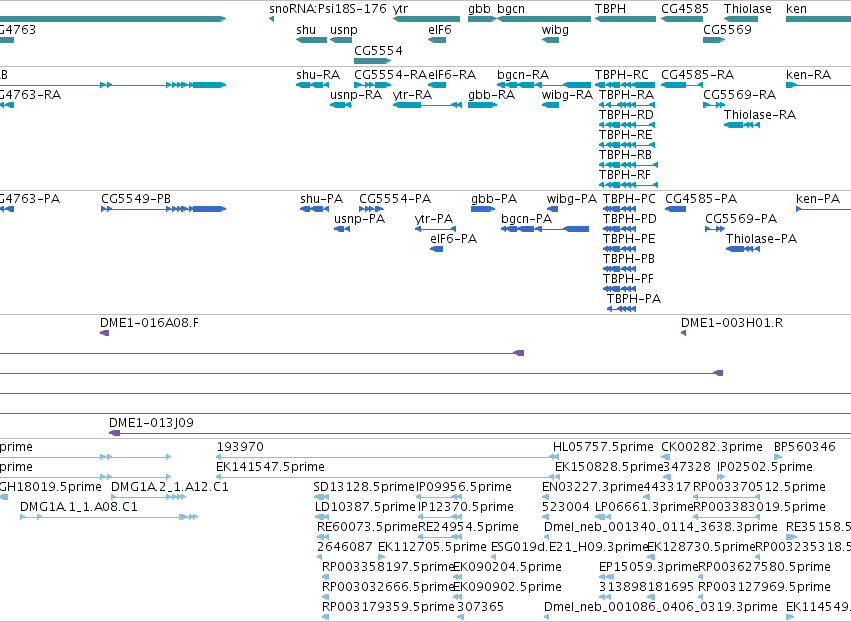Select the ken-PA protein label
This screenshot has height=622, width=851.
(x=818, y=199)
